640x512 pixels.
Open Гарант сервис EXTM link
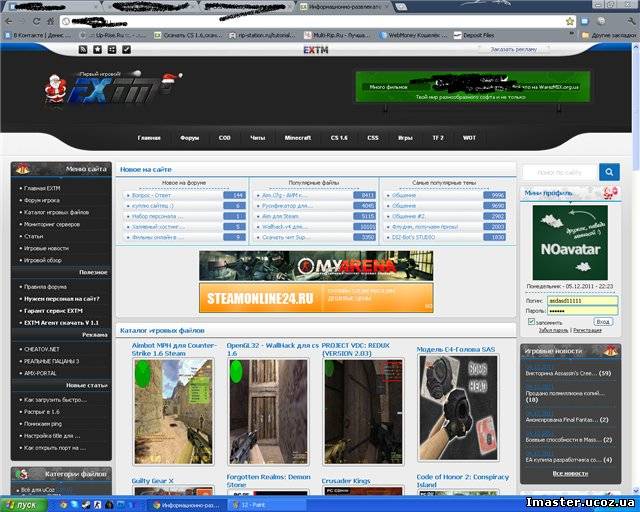click(x=53, y=311)
